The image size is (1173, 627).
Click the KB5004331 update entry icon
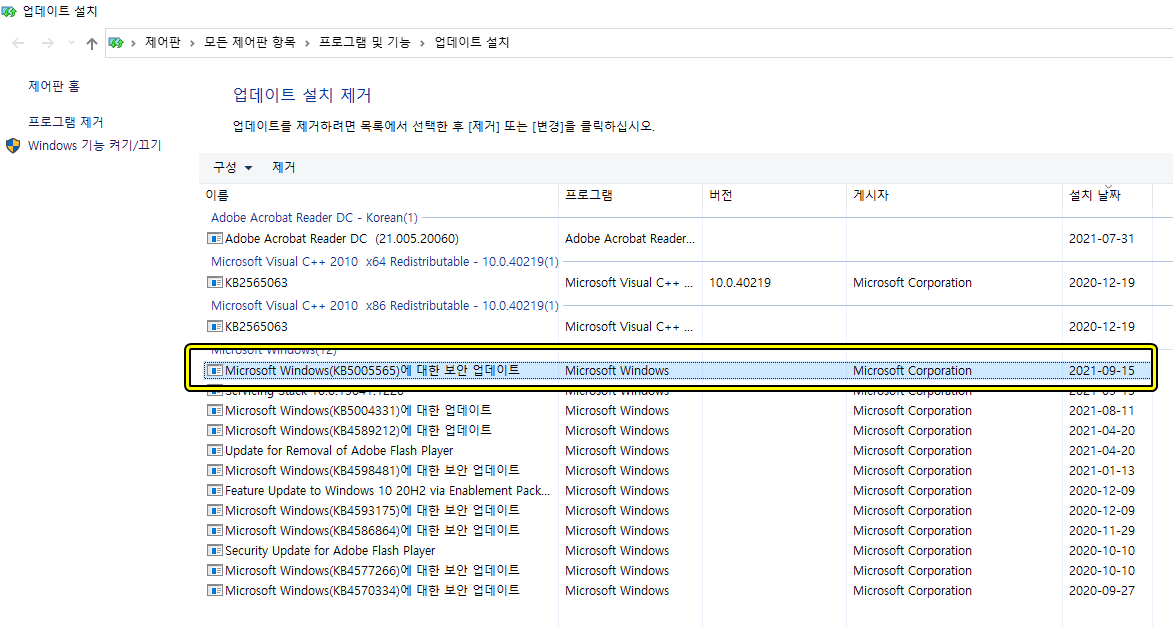[x=215, y=410]
